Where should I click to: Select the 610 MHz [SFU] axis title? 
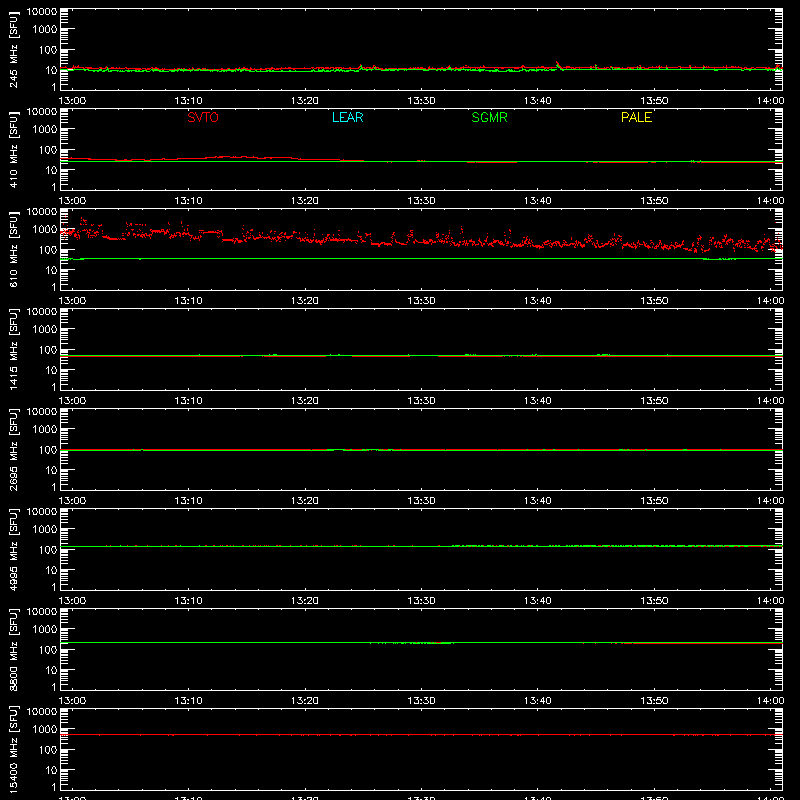point(13,249)
